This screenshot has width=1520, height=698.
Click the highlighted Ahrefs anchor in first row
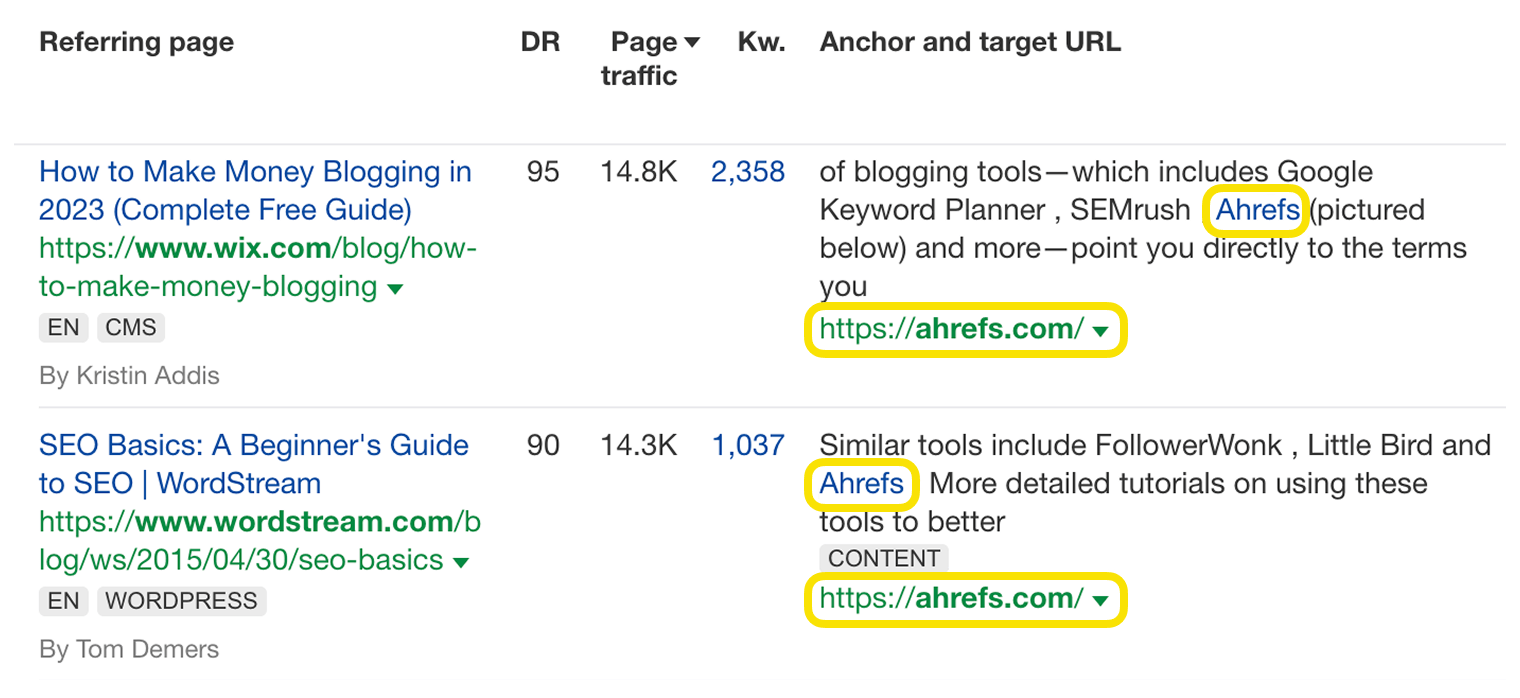coord(1256,210)
